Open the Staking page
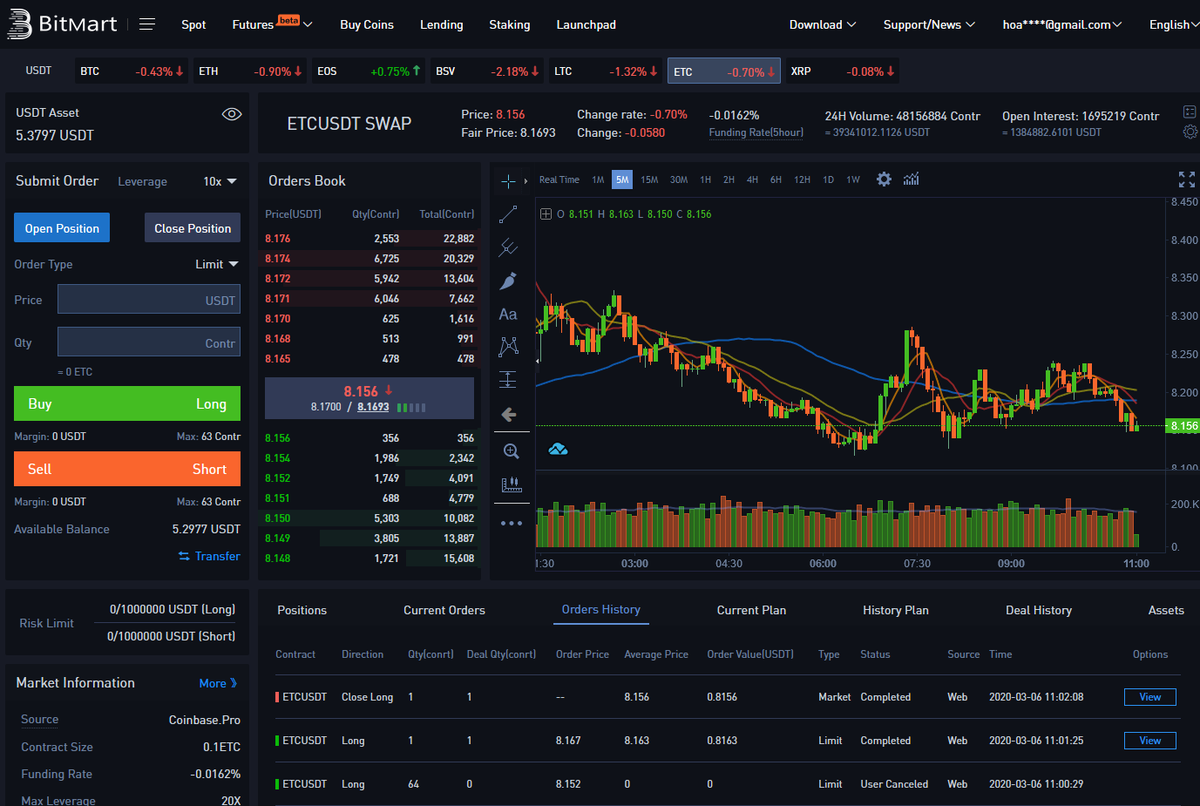The height and width of the screenshot is (806, 1200). point(510,24)
